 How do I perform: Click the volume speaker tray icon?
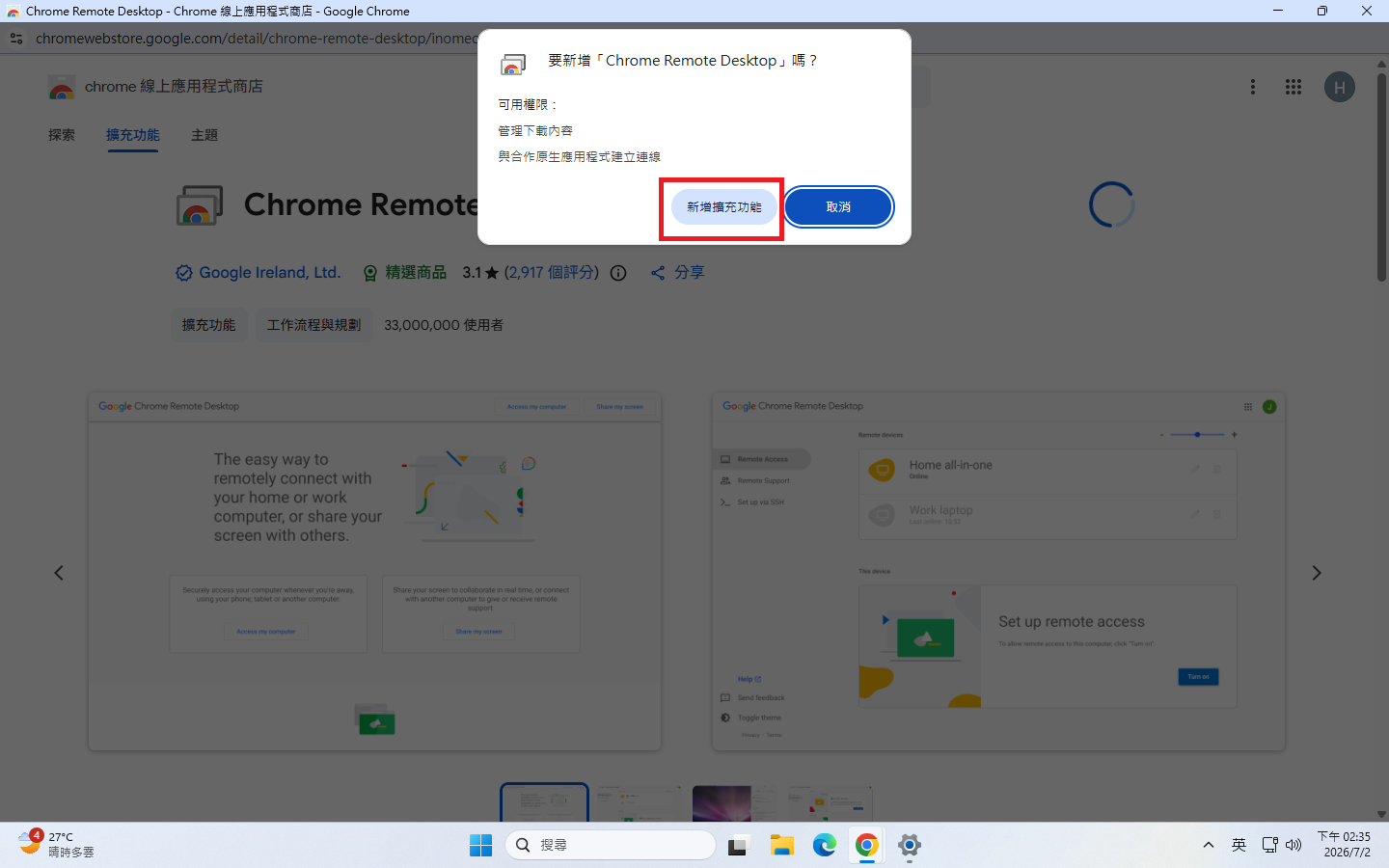coord(1294,845)
